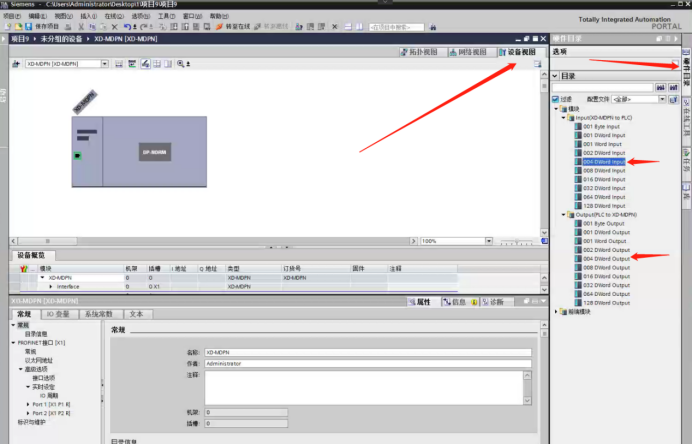Expand the Port 1 [X1 P1 R] tree node
Image resolution: width=692 pixels, height=444 pixels.
(28, 404)
